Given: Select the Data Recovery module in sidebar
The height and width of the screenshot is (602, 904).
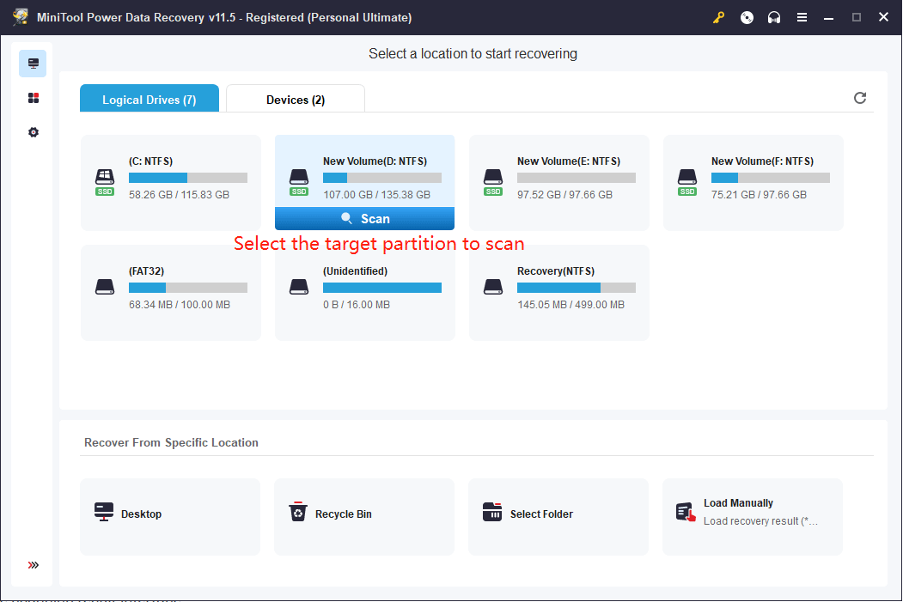Looking at the screenshot, I should coord(33,63).
